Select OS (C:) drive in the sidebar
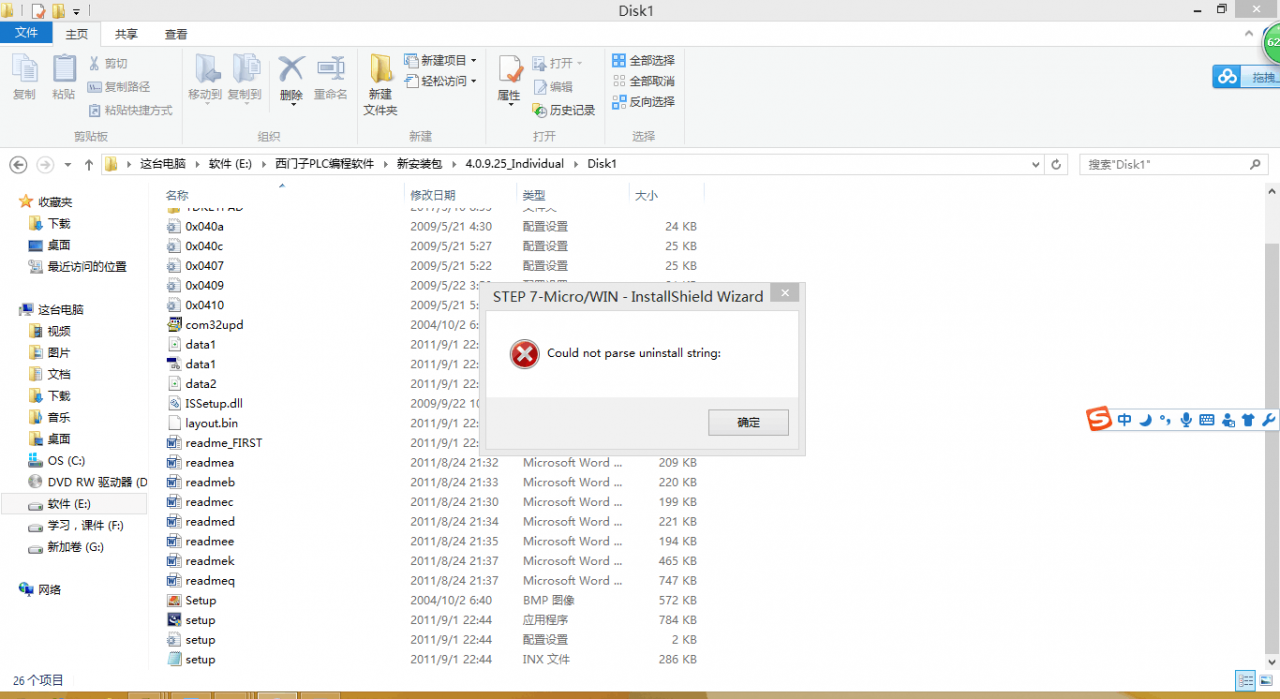Viewport: 1280px width, 699px height. pos(66,461)
